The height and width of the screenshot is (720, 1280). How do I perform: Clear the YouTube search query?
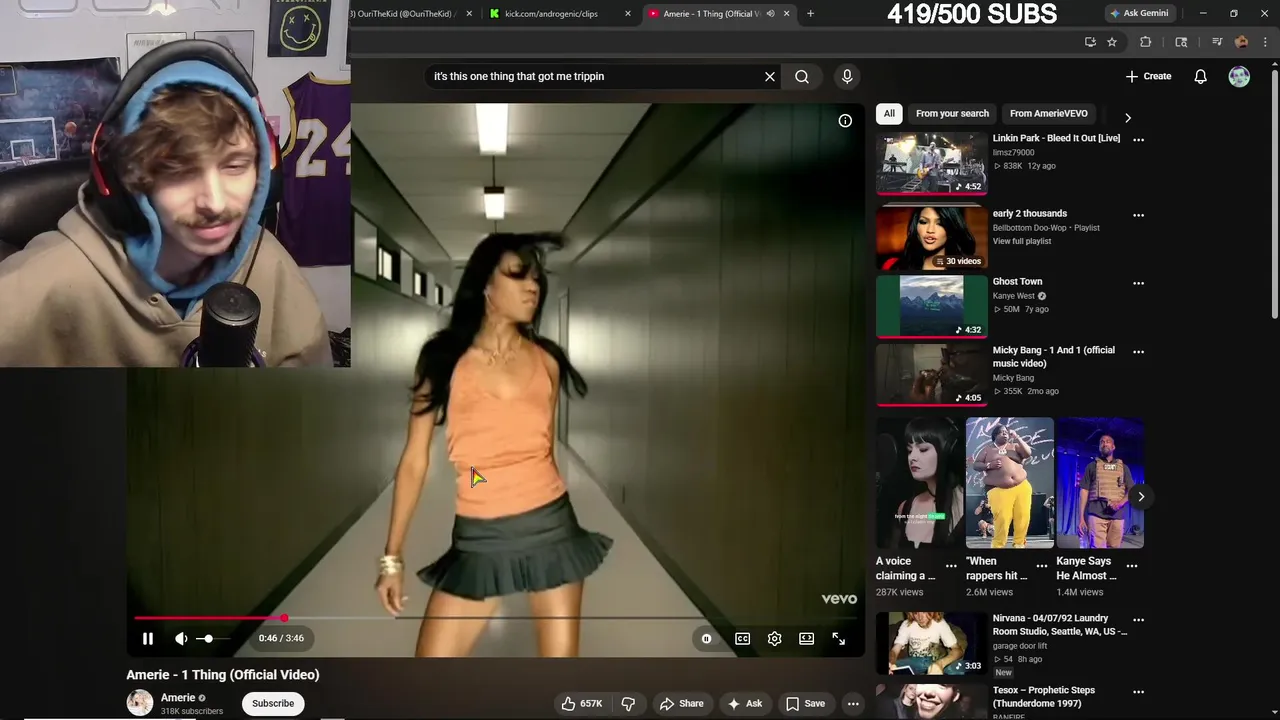tap(770, 76)
